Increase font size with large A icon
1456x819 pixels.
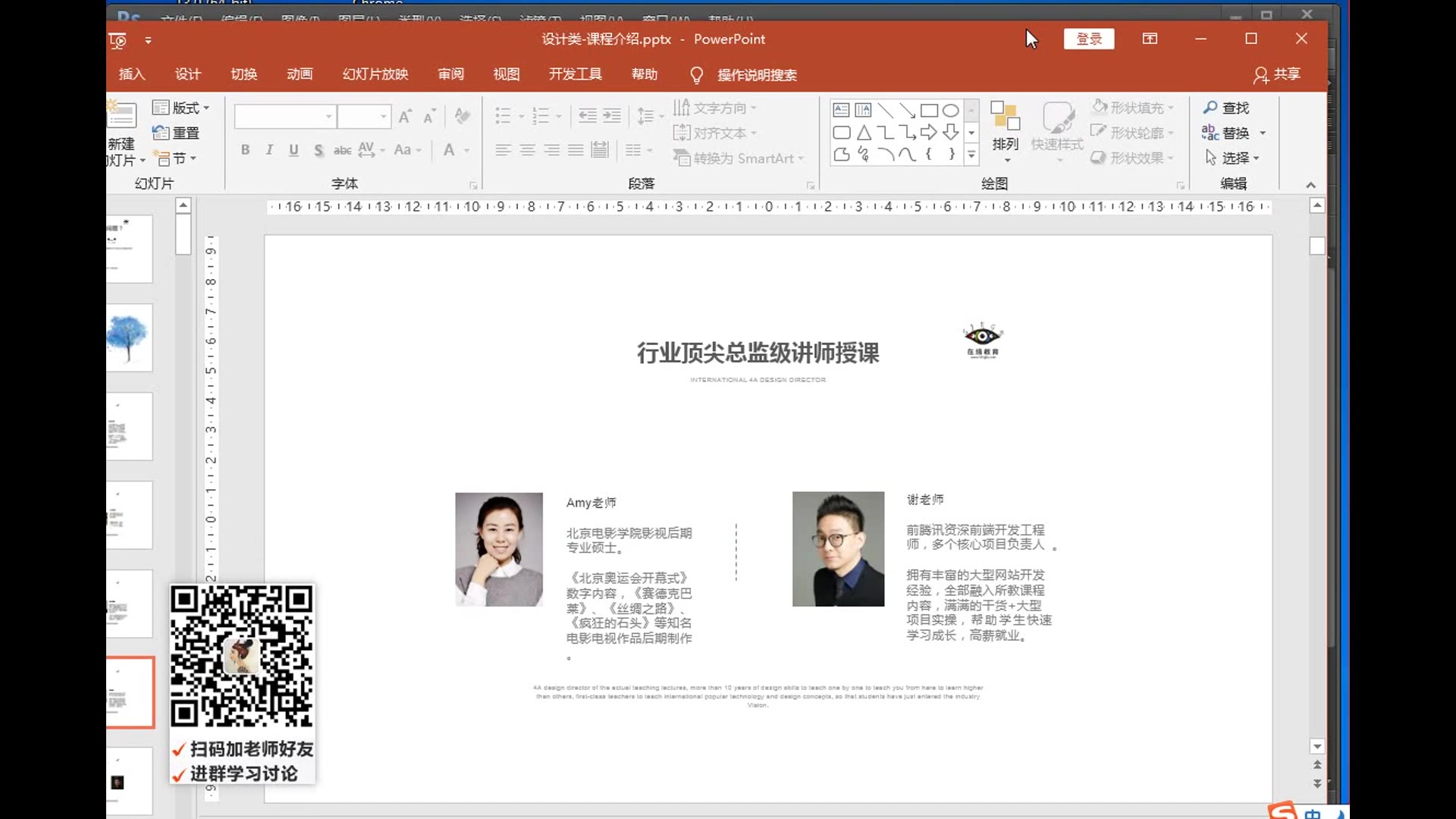[x=405, y=116]
